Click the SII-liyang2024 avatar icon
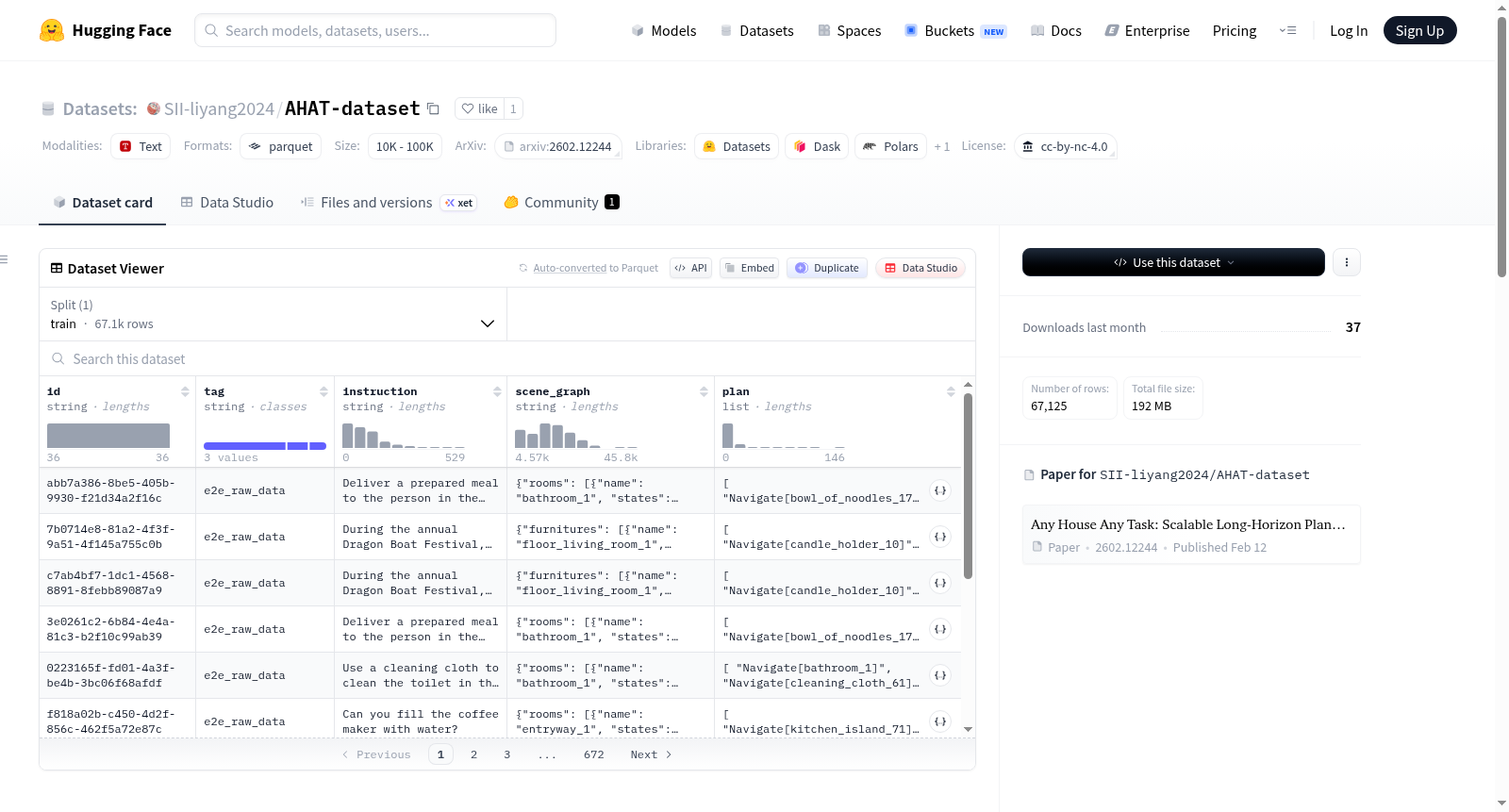Viewport: 1509px width, 812px height. 154,108
